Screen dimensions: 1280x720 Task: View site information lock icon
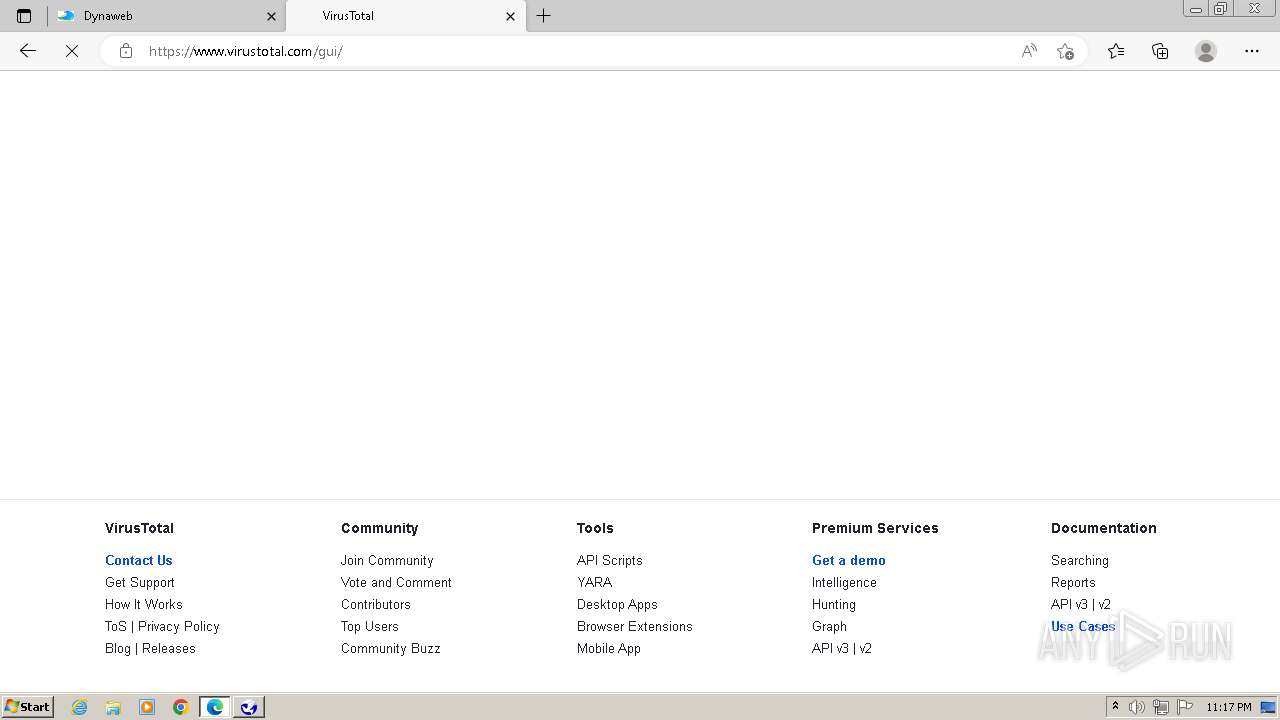(x=126, y=51)
